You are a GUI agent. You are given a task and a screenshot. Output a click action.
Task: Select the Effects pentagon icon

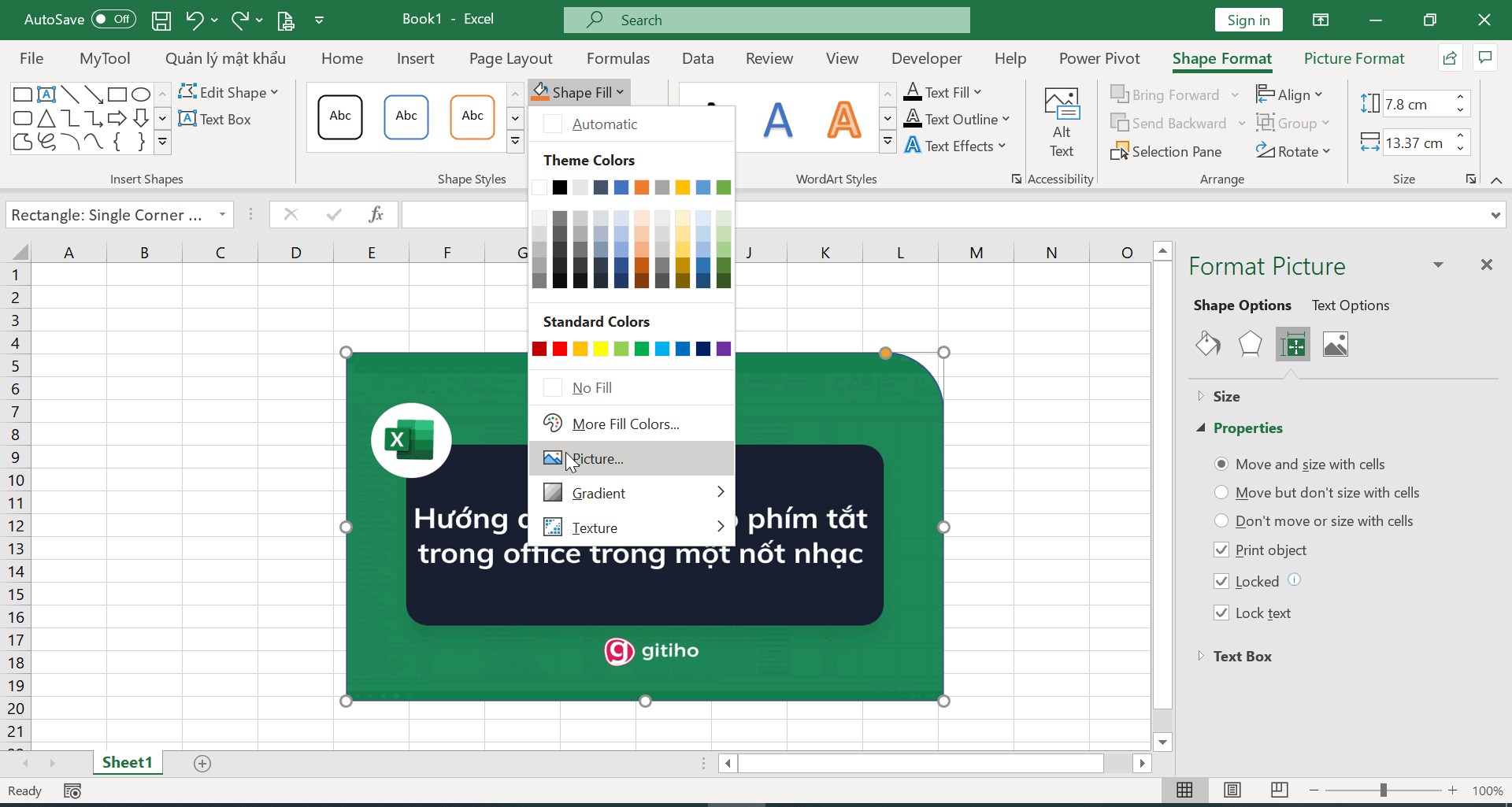pyautogui.click(x=1250, y=345)
